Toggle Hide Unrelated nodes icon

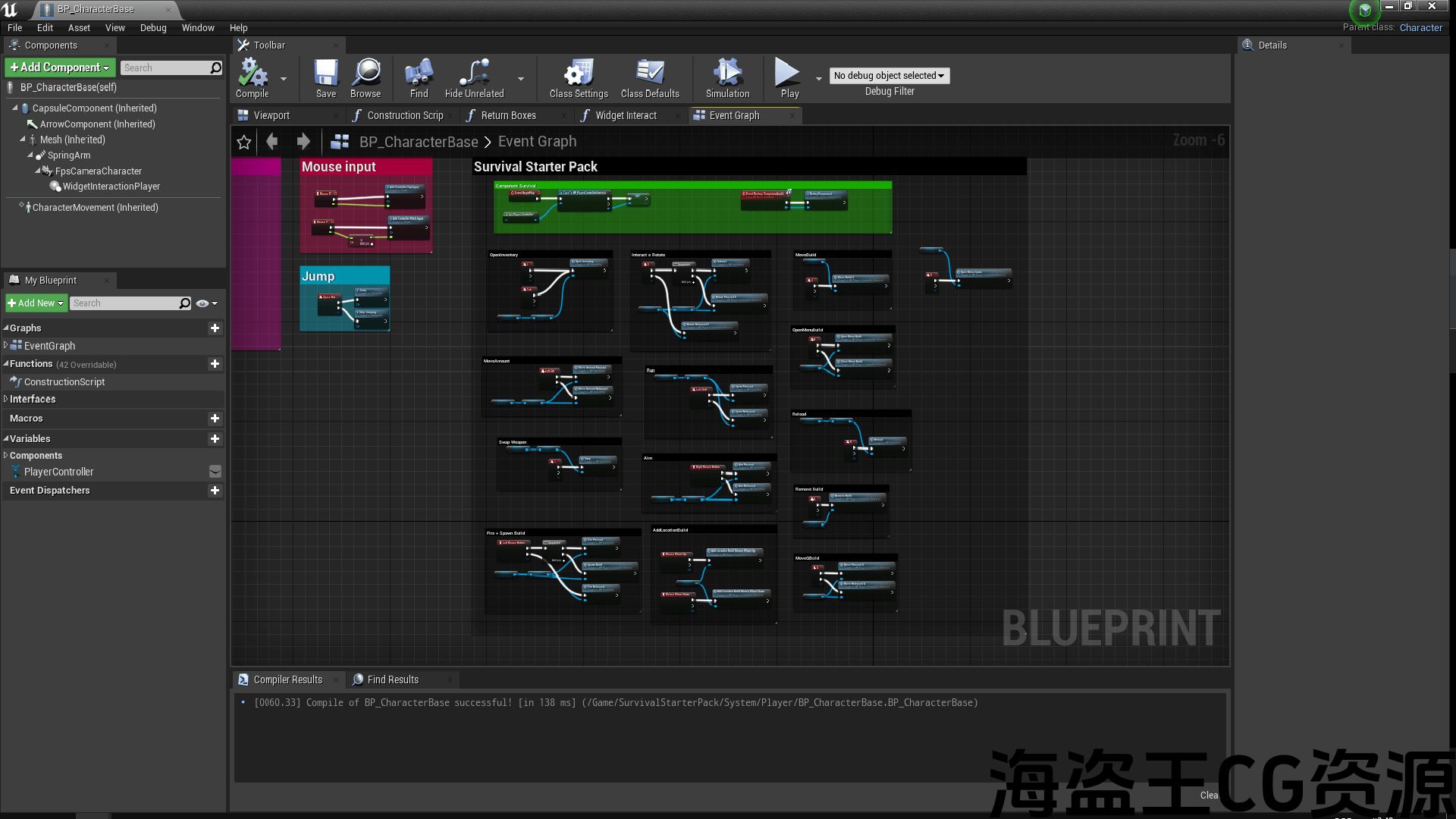tap(474, 73)
